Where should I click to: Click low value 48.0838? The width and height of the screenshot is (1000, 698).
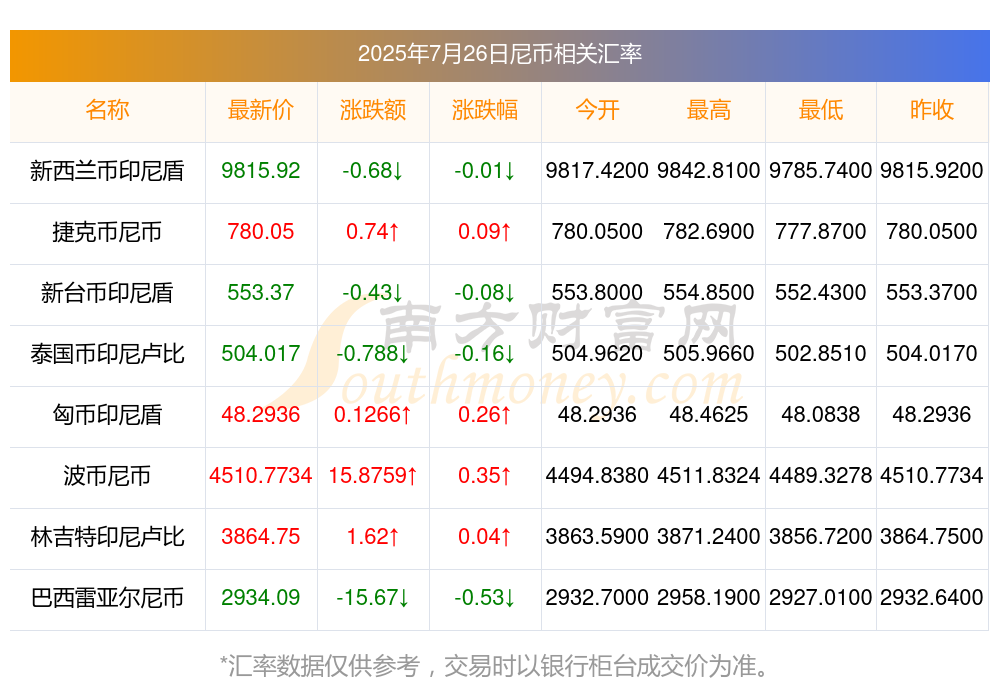tap(820, 415)
